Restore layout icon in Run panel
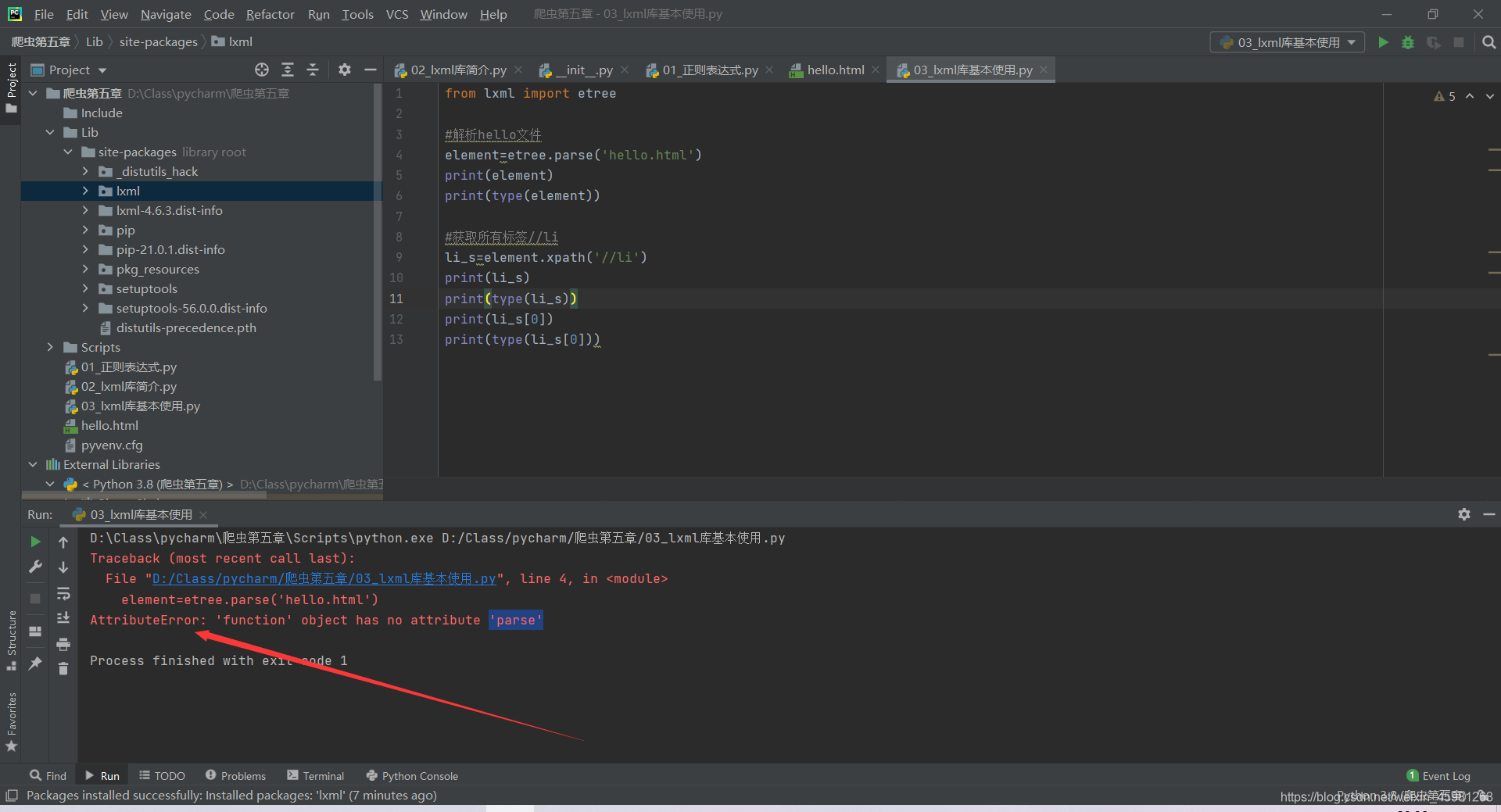This screenshot has height=812, width=1501. pyautogui.click(x=35, y=631)
